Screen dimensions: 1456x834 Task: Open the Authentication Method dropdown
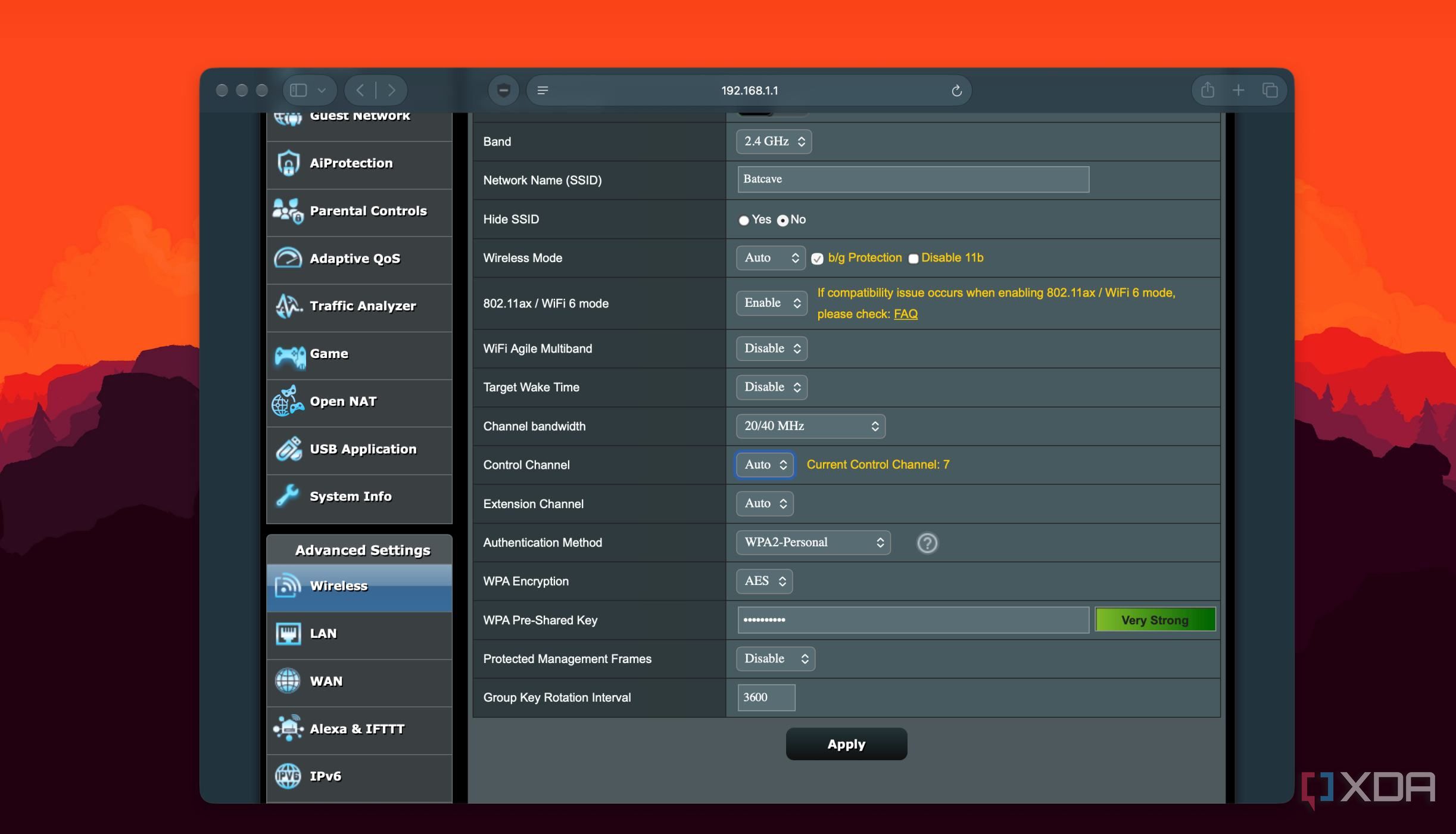[813, 542]
